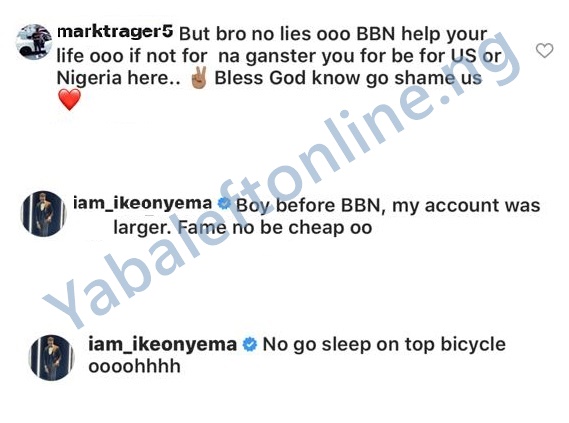569x423 pixels.
Task: Click 'larger. Fame no be cheap oo' line
Action: tap(243, 228)
